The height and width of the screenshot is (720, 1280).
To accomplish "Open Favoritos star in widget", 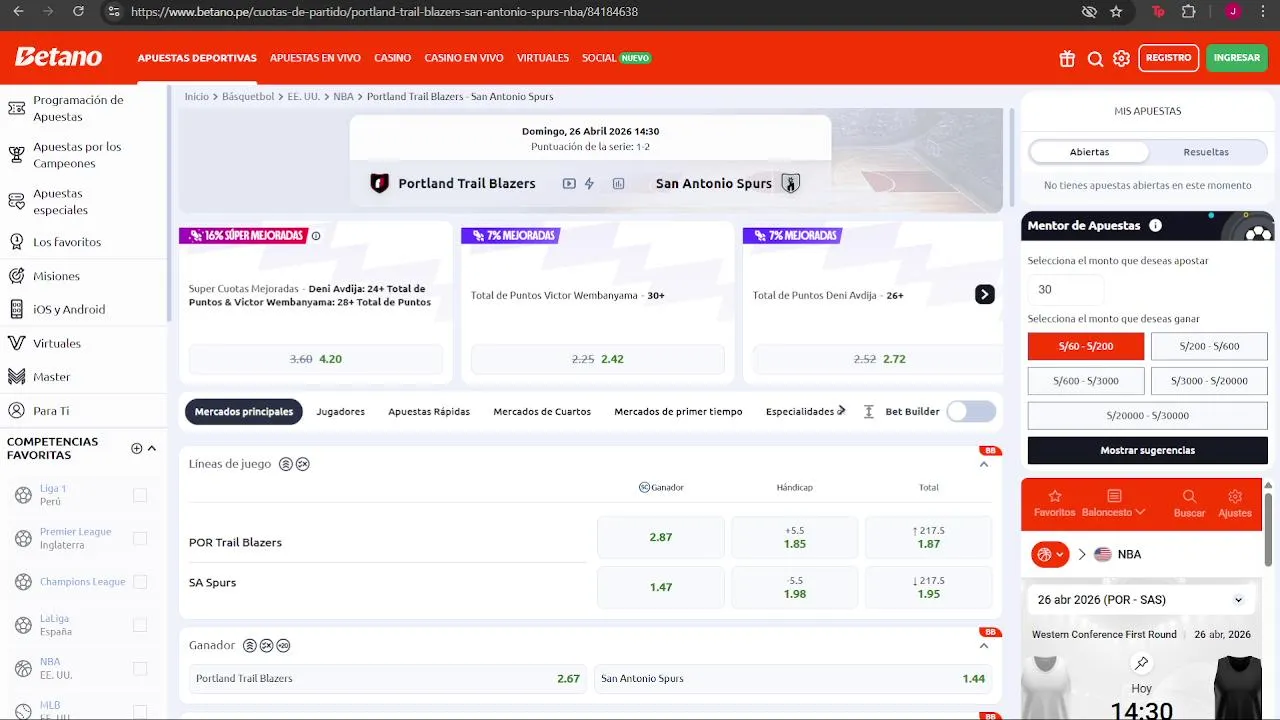I will (x=1054, y=503).
